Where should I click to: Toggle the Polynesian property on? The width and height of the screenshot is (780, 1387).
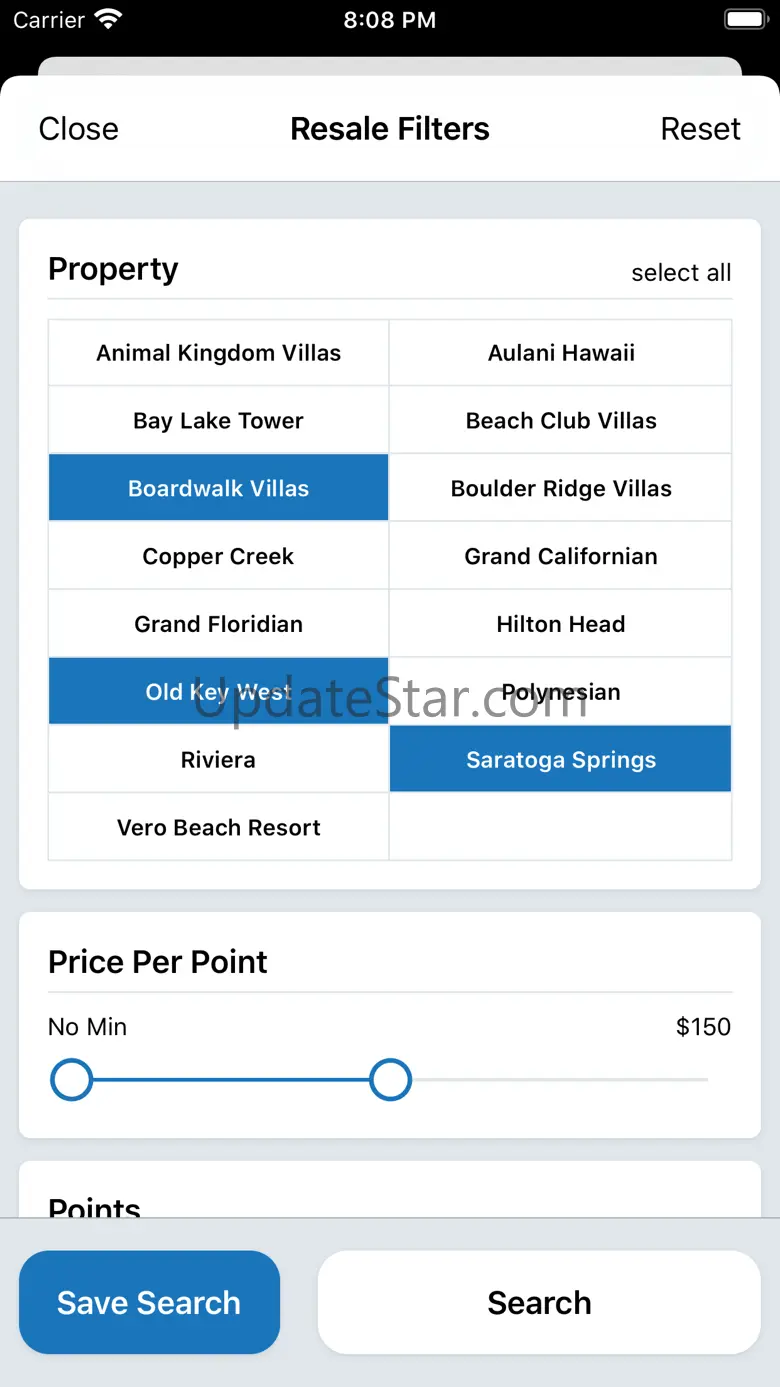click(x=560, y=691)
